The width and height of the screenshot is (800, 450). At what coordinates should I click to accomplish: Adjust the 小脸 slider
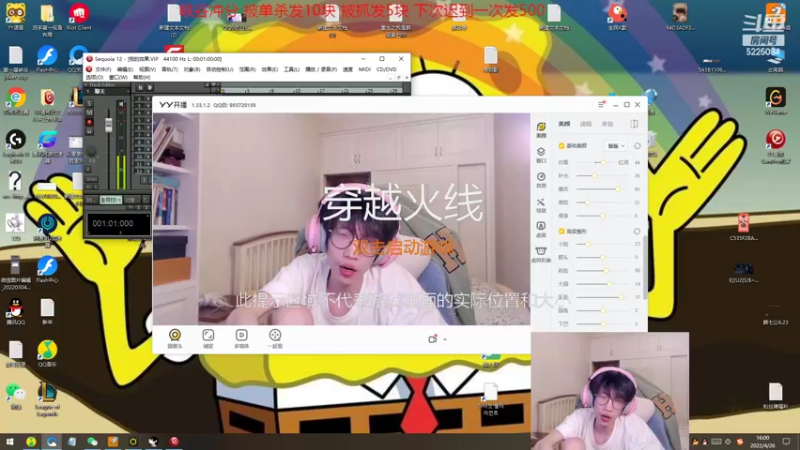point(603,244)
